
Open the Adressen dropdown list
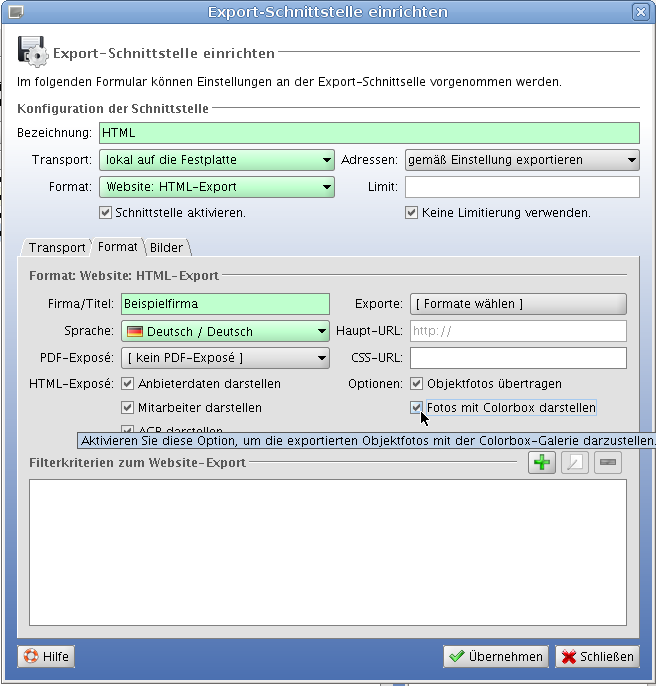pyautogui.click(x=521, y=160)
